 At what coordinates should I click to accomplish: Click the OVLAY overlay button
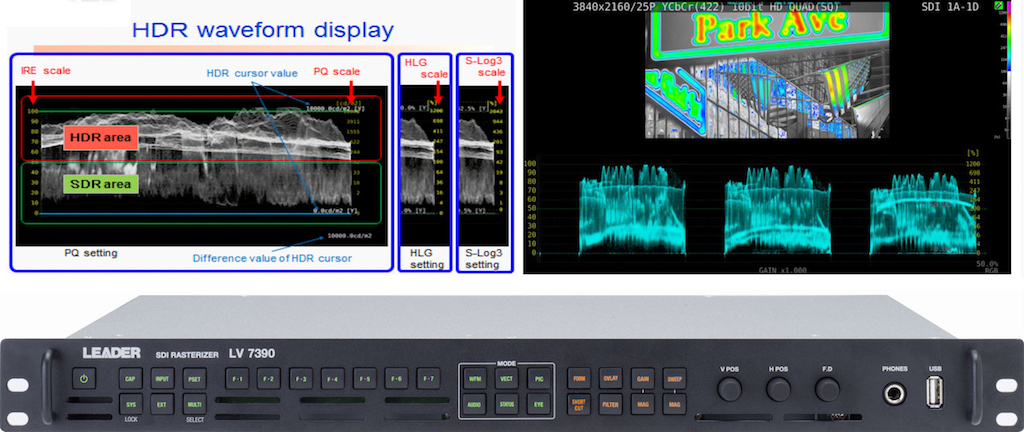[x=611, y=378]
